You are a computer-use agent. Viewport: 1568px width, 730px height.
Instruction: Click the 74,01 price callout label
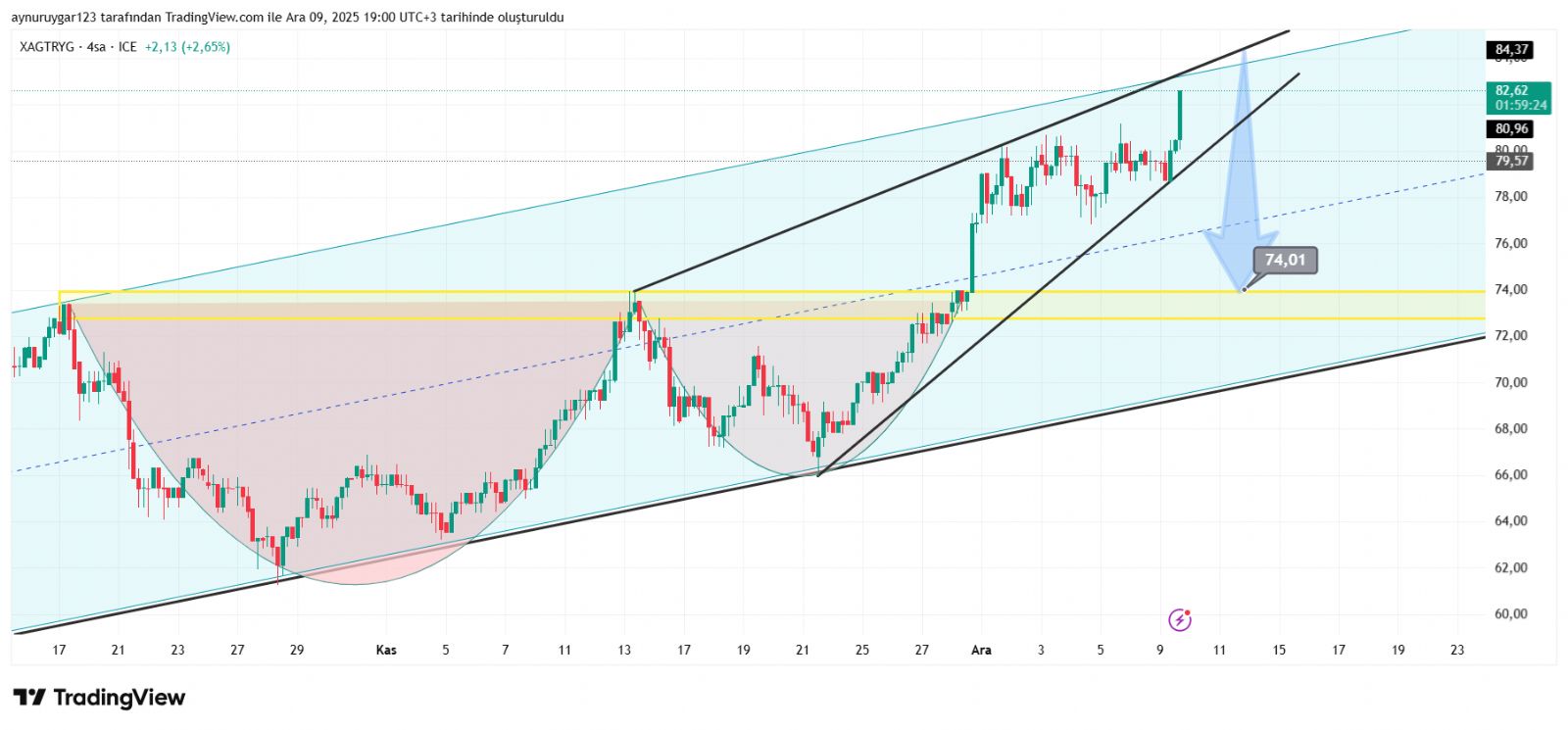click(x=1285, y=260)
